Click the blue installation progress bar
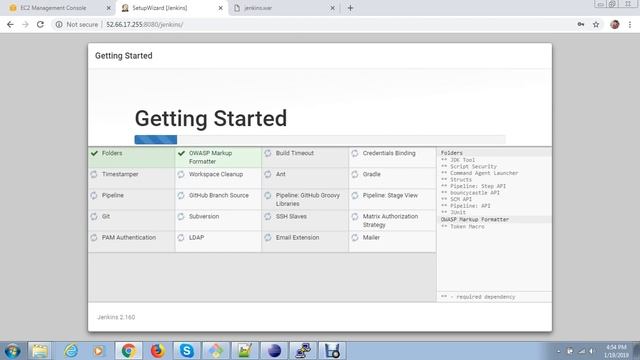The height and width of the screenshot is (360, 640). click(x=156, y=140)
